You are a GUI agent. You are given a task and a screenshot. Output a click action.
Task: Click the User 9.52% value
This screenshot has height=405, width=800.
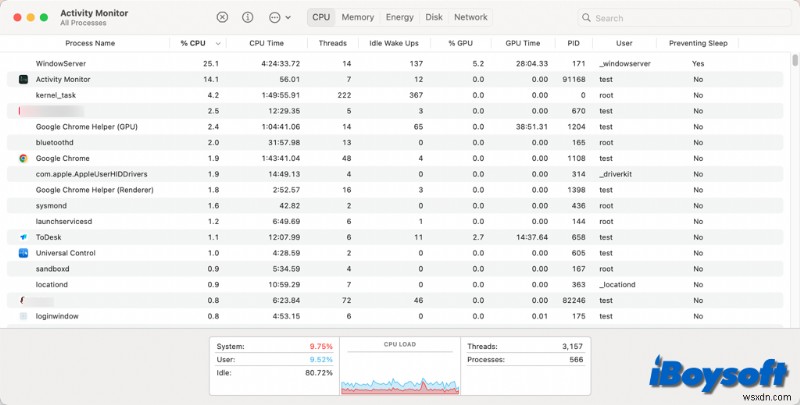tap(321, 360)
